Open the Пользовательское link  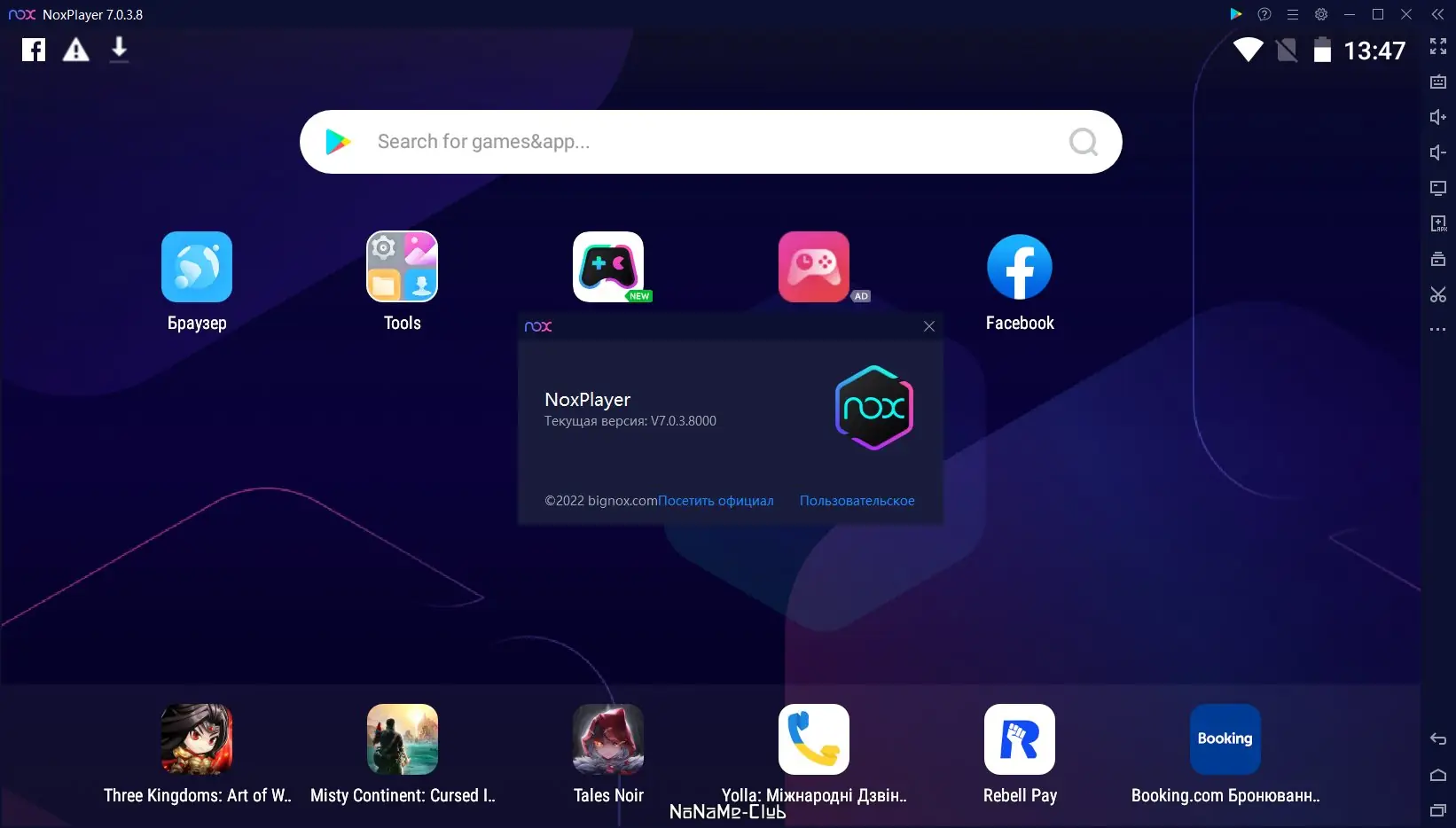click(x=857, y=501)
